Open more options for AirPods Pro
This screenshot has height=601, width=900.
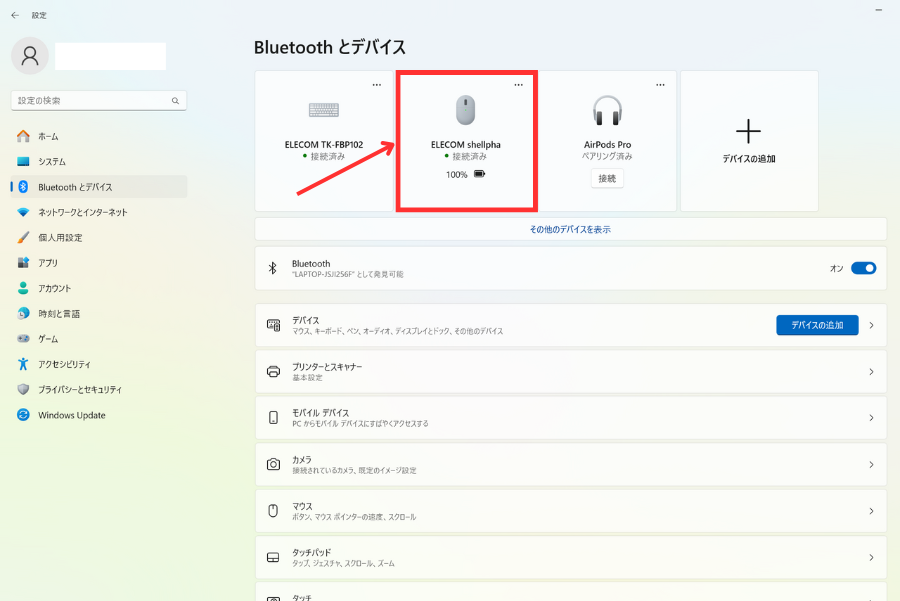coord(660,85)
